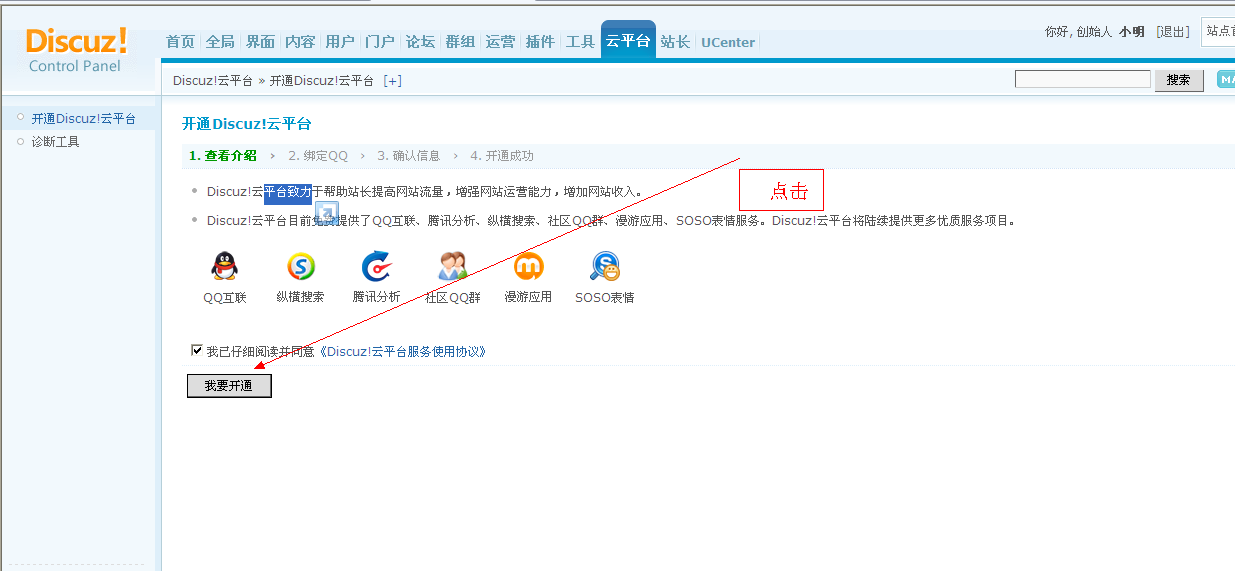This screenshot has height=571, width=1235.
Task: Open the 工具 menu tab
Action: pyautogui.click(x=580, y=42)
